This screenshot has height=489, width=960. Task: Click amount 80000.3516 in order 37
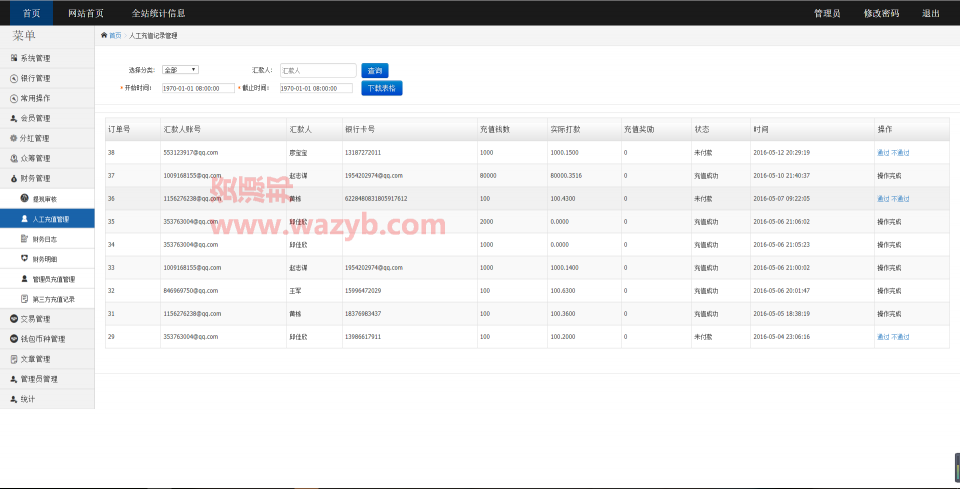click(566, 176)
